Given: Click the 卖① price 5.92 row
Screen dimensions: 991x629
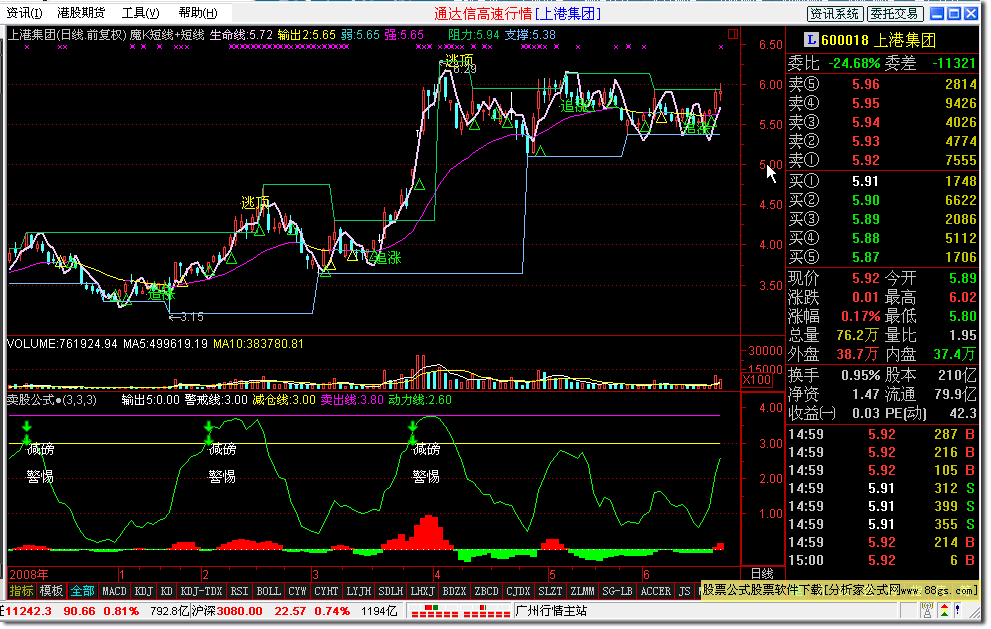Looking at the screenshot, I should pos(882,160).
